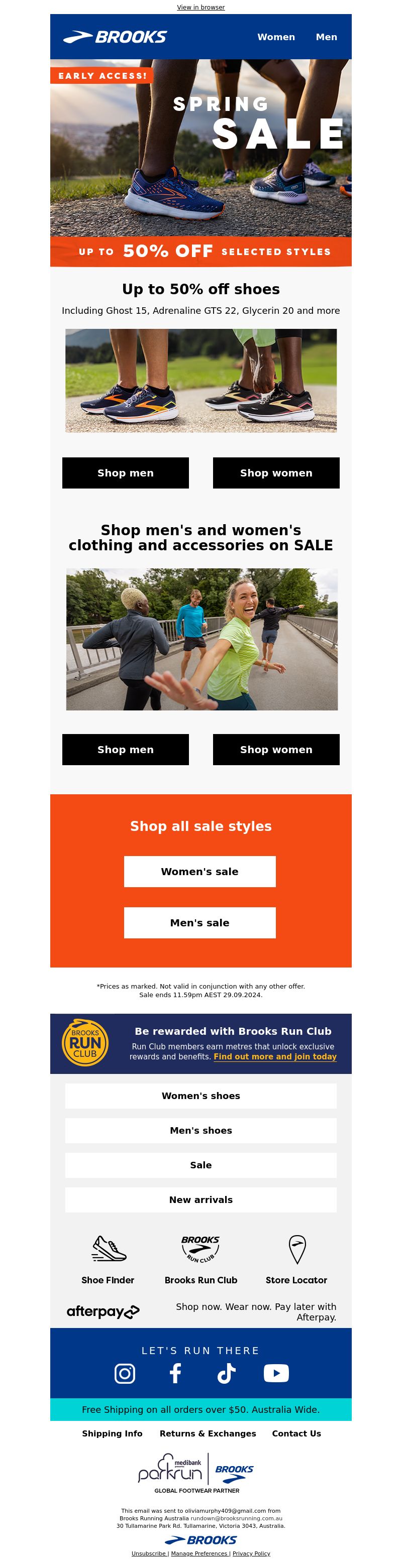Click the Shoe Finder sneaker icon
Screen dimensions: 402x1568
coord(109,1248)
